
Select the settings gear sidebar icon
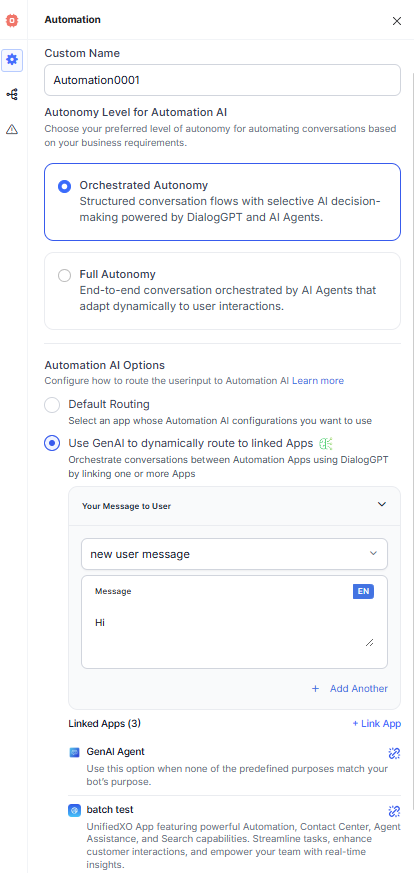[x=12, y=59]
